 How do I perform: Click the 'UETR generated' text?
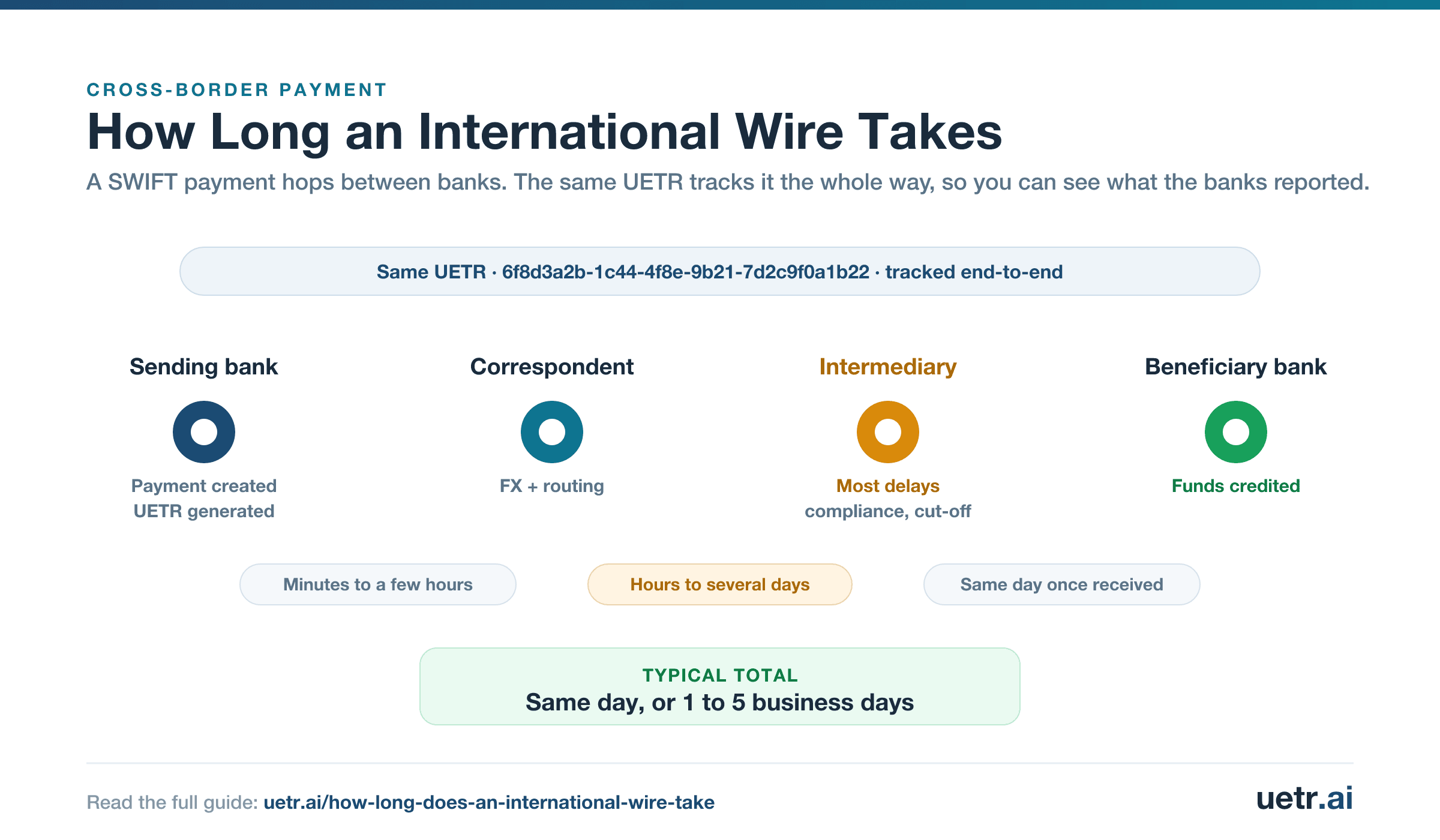(204, 511)
